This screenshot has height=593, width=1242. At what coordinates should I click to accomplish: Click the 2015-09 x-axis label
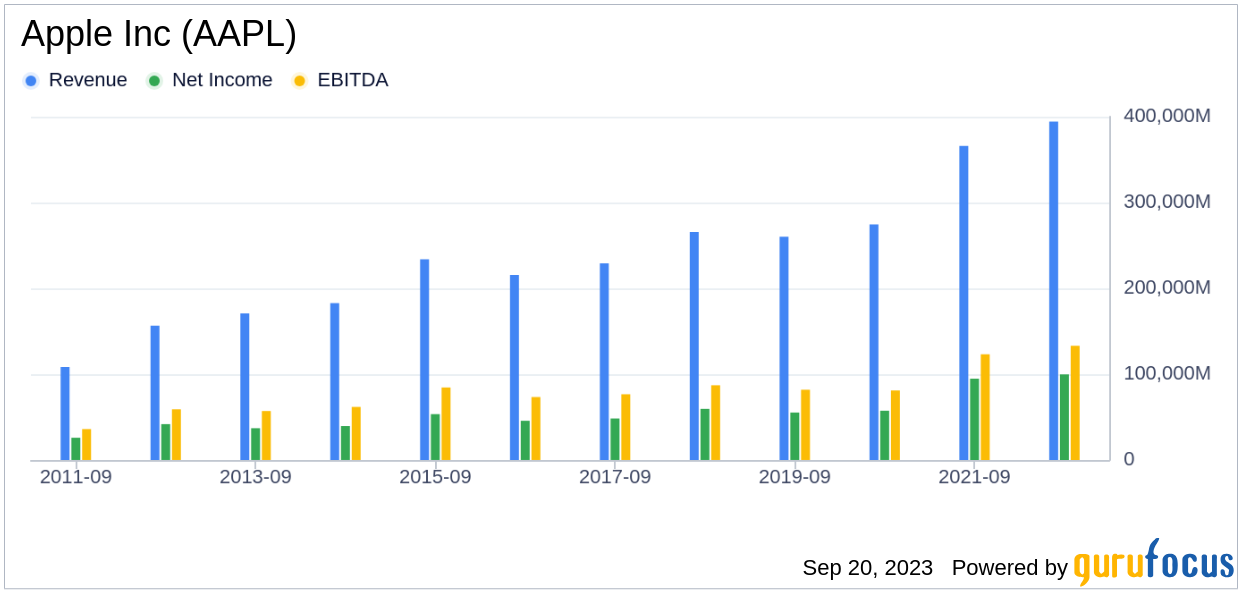435,477
